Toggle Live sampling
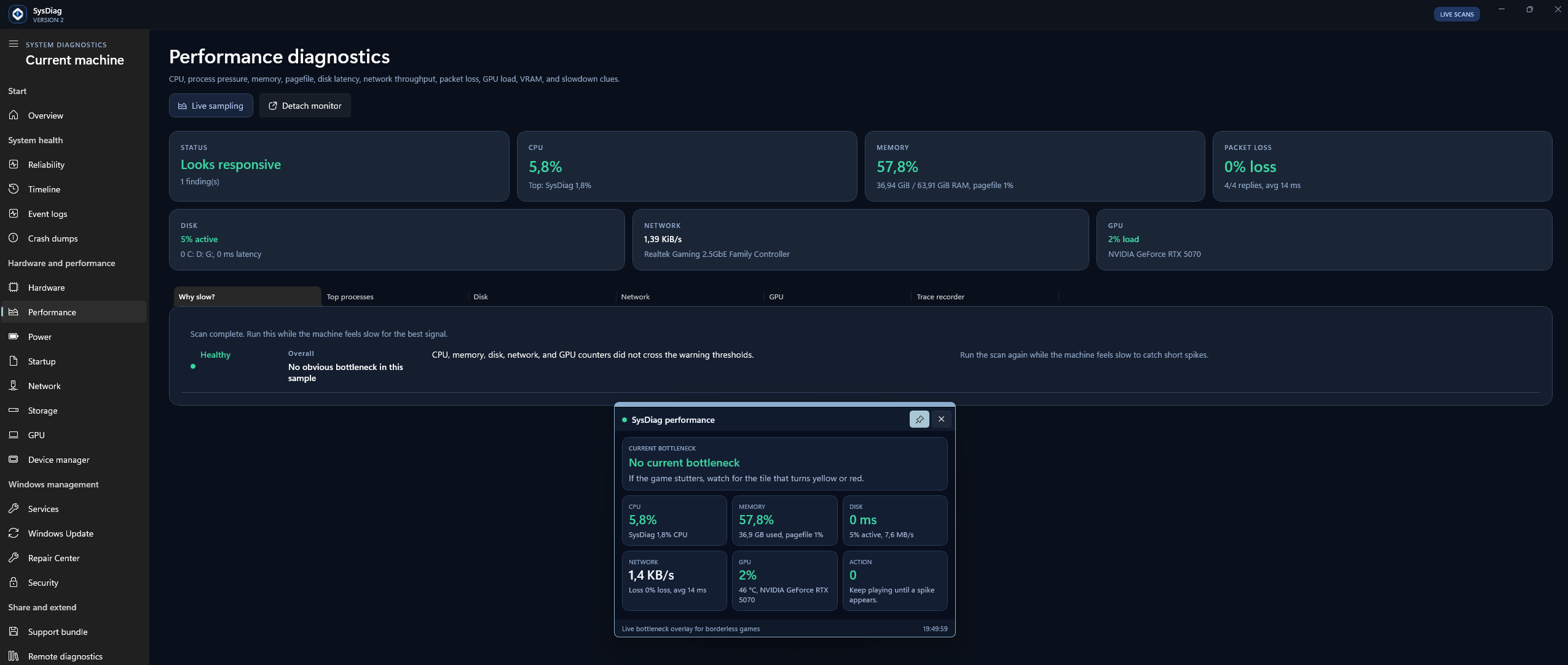Viewport: 1568px width, 665px height. 211,106
